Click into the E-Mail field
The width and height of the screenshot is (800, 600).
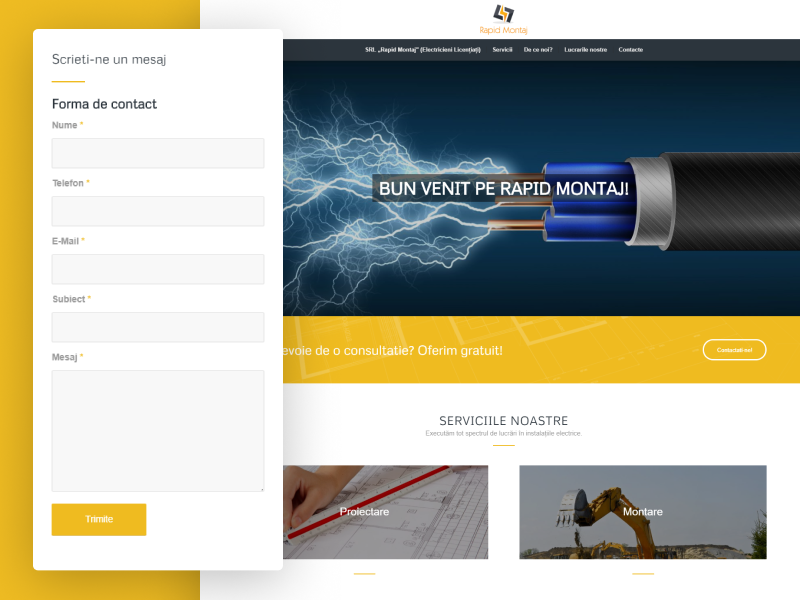[x=158, y=269]
